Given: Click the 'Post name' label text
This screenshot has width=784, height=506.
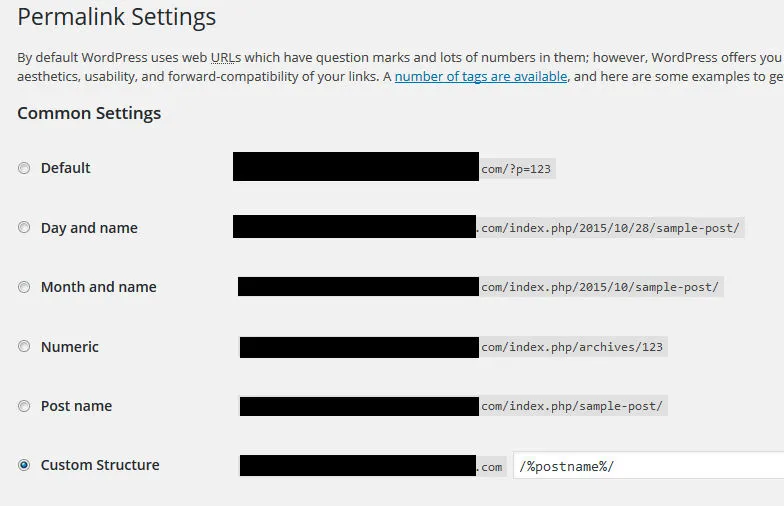Looking at the screenshot, I should click(x=76, y=406).
